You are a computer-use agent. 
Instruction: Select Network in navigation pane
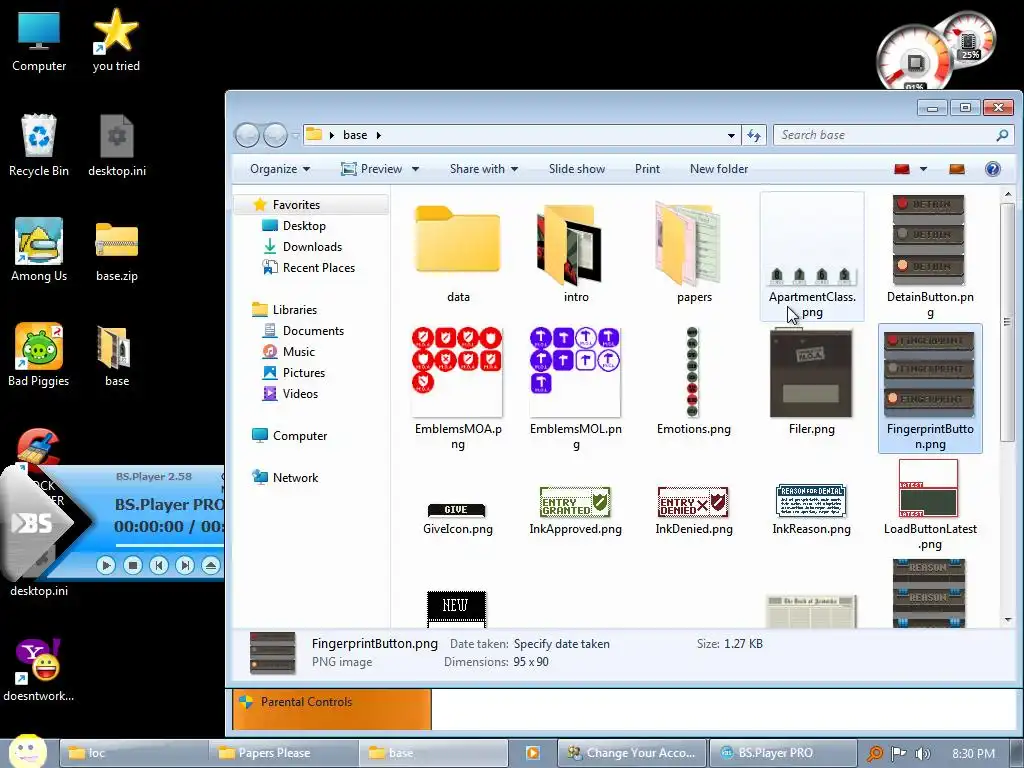295,477
